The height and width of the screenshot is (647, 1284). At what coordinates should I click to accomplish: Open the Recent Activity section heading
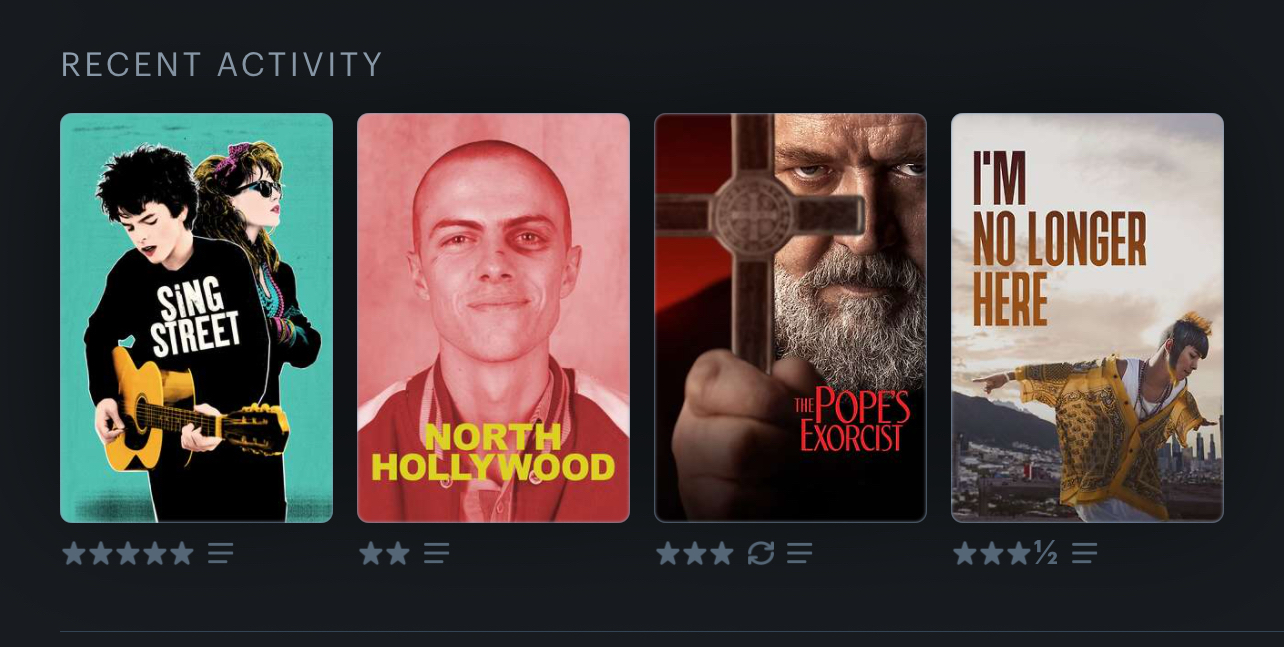point(222,65)
